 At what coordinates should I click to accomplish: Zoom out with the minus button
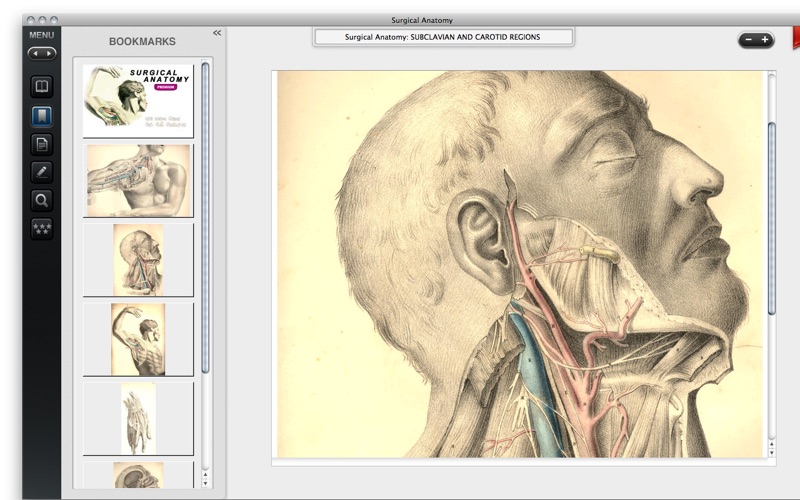tap(747, 40)
